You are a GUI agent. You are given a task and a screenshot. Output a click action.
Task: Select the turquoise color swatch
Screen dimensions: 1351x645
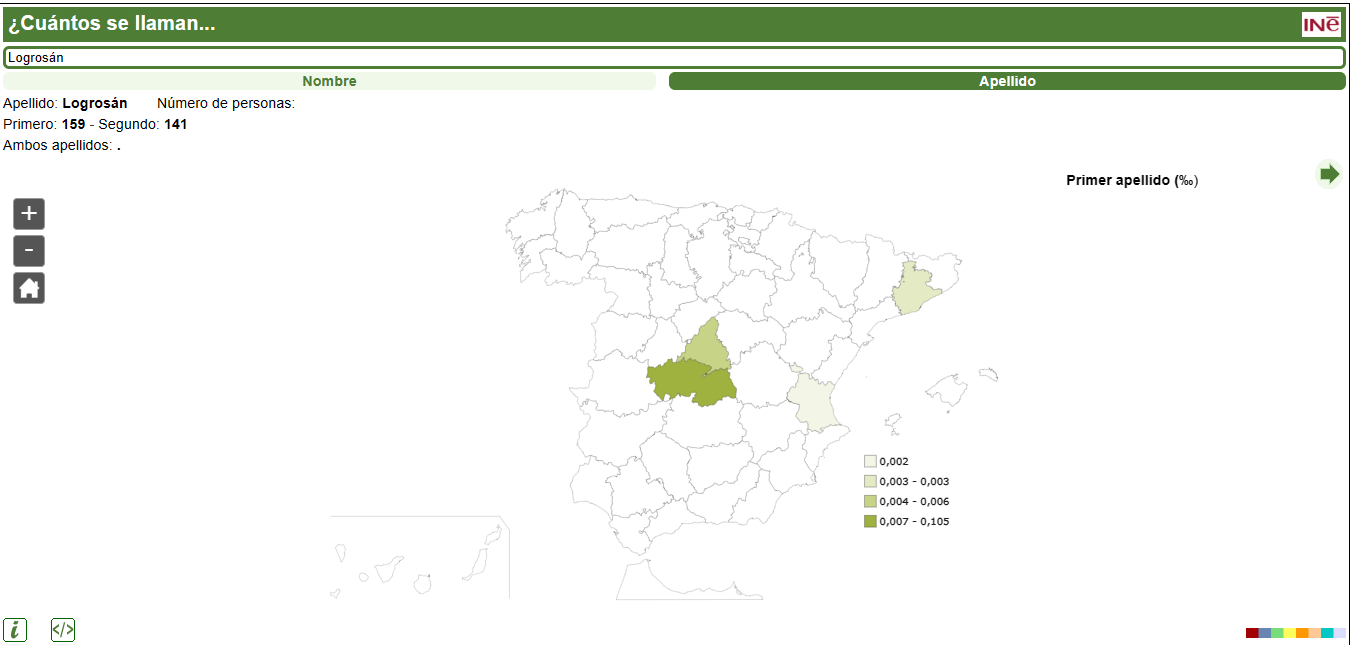(x=1327, y=633)
